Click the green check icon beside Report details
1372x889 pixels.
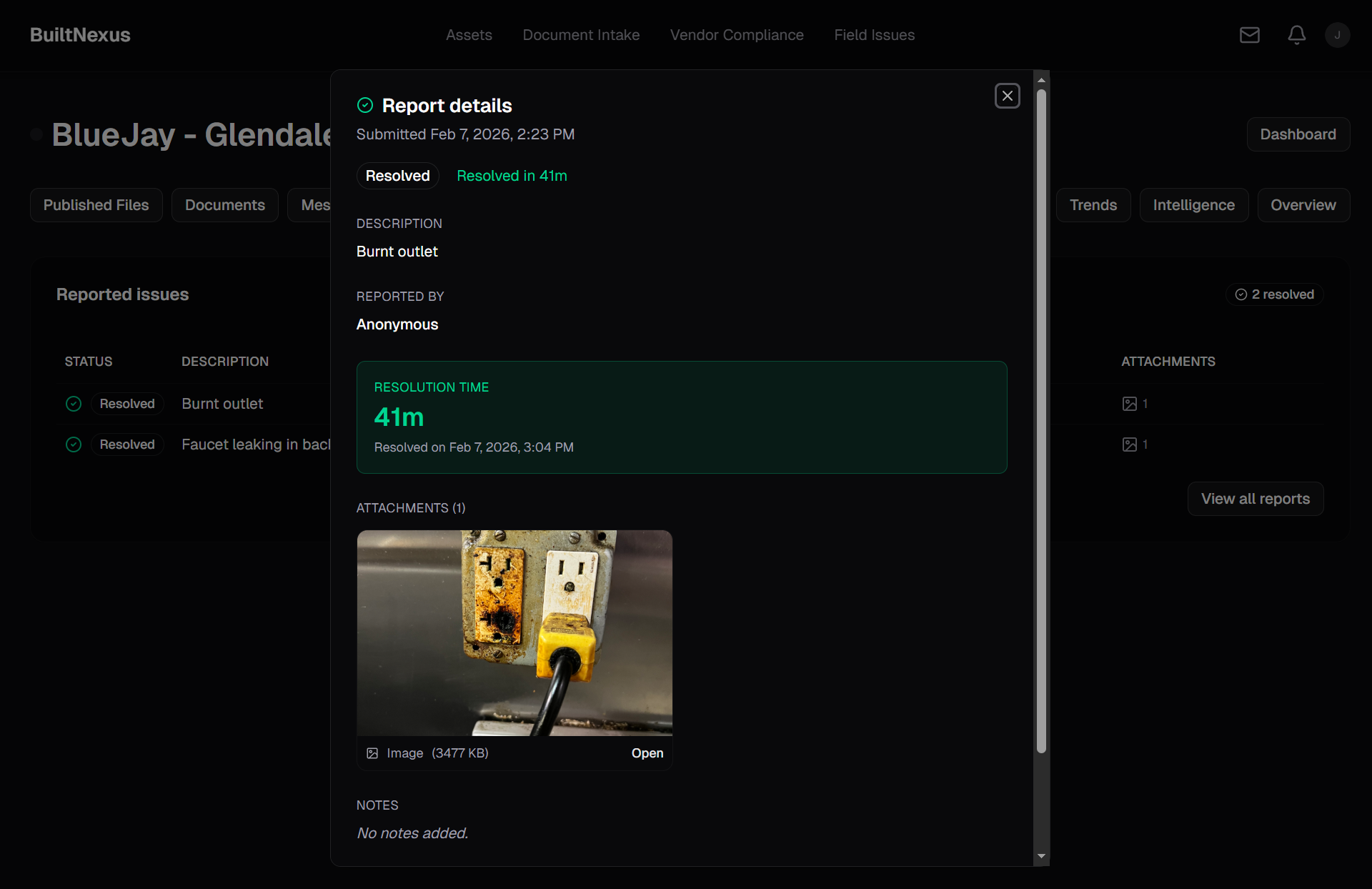(x=365, y=105)
